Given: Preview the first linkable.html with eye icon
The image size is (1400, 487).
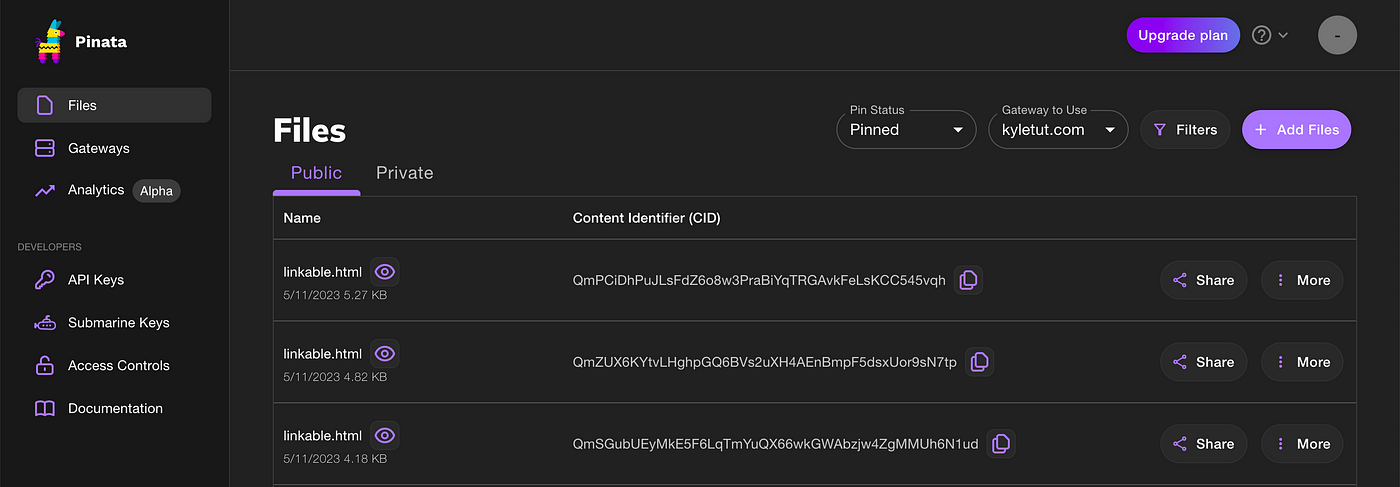Looking at the screenshot, I should click(x=385, y=272).
